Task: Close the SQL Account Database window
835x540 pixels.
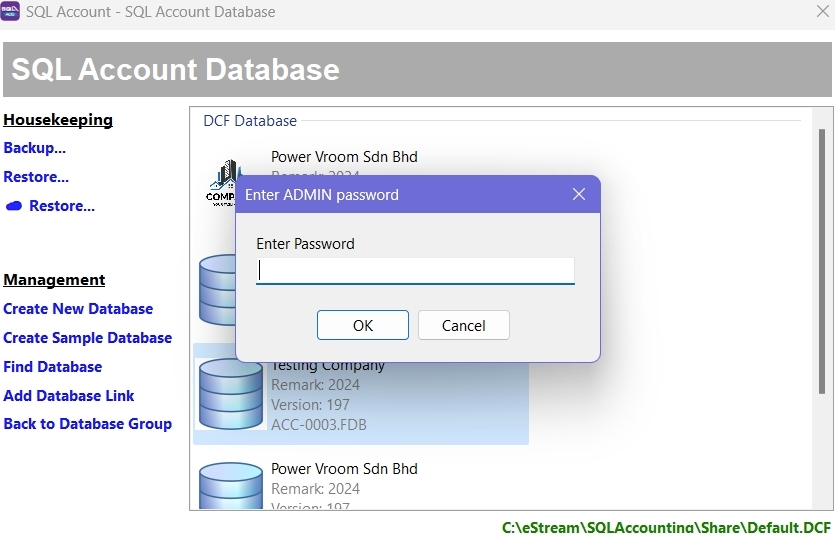Action: tap(822, 12)
